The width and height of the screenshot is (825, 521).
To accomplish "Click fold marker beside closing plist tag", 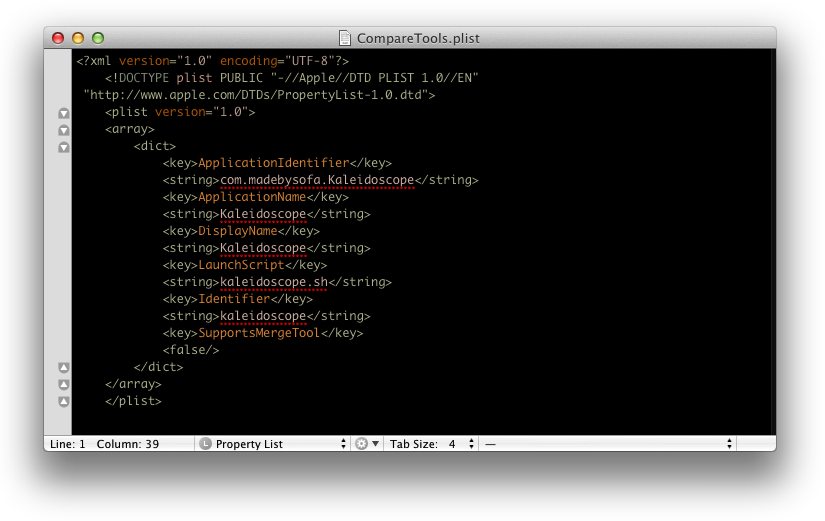I will [64, 401].
